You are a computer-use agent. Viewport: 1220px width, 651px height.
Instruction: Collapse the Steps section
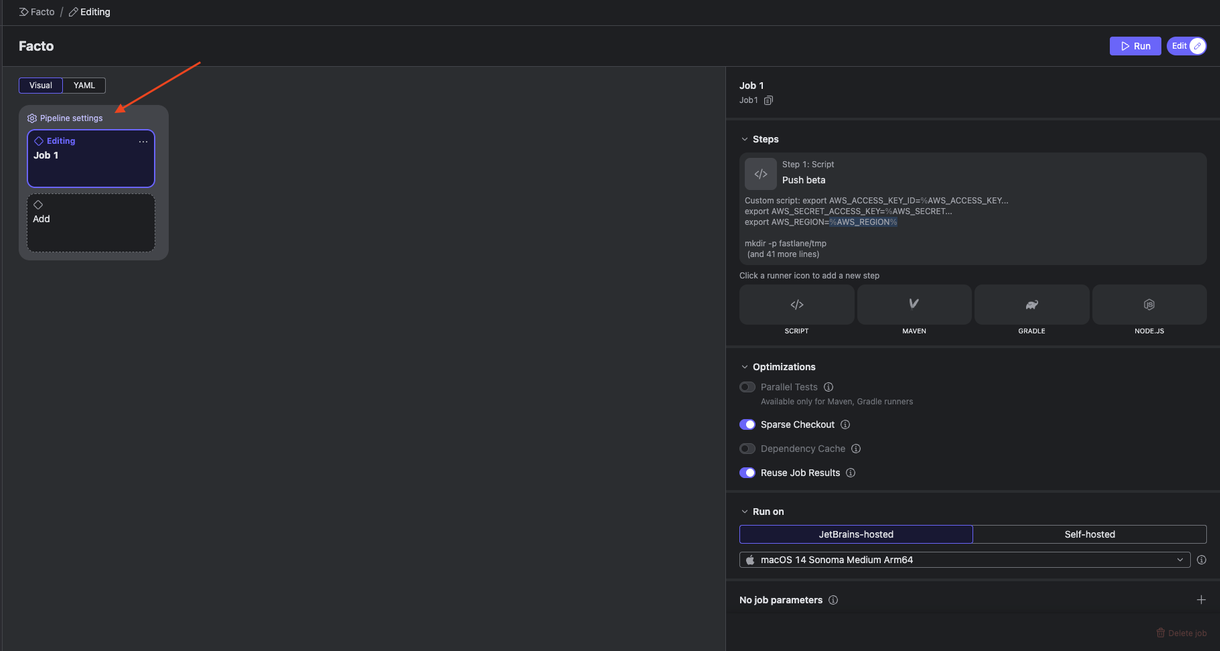pyautogui.click(x=745, y=139)
